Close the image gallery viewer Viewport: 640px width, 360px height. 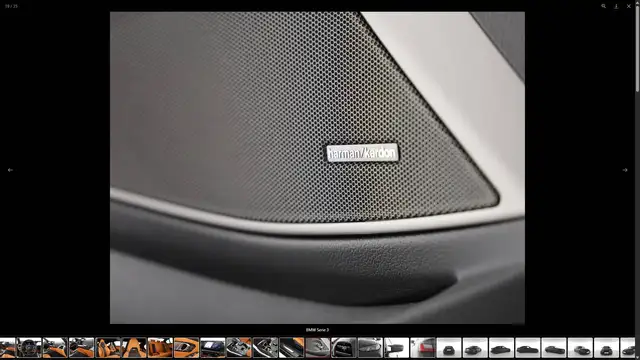[x=629, y=6]
